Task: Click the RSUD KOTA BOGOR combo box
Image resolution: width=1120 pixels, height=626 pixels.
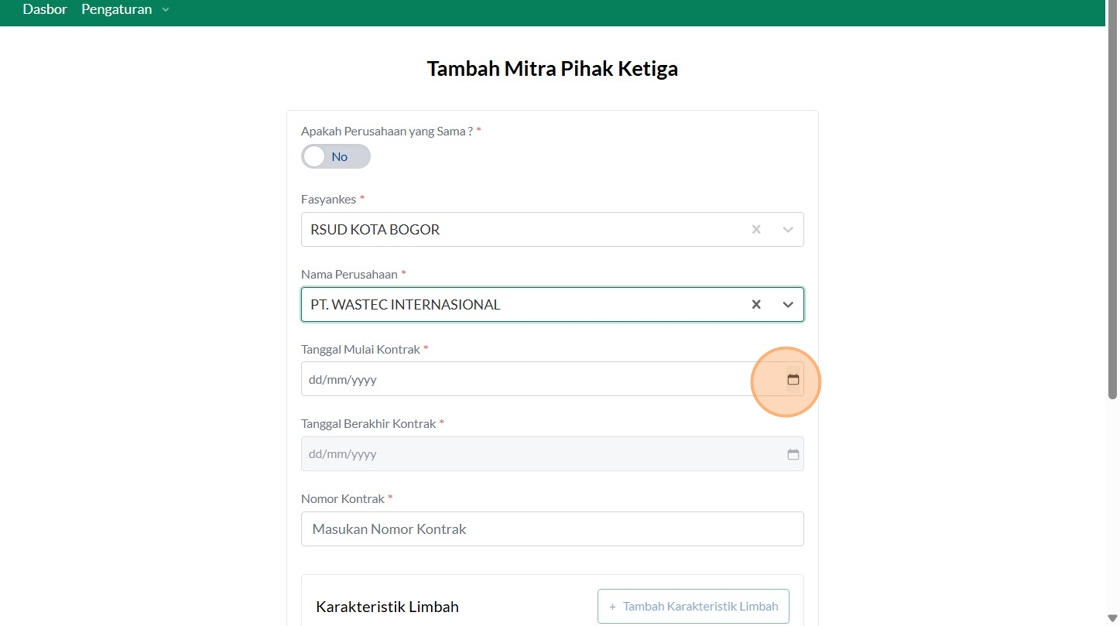Action: tap(552, 229)
